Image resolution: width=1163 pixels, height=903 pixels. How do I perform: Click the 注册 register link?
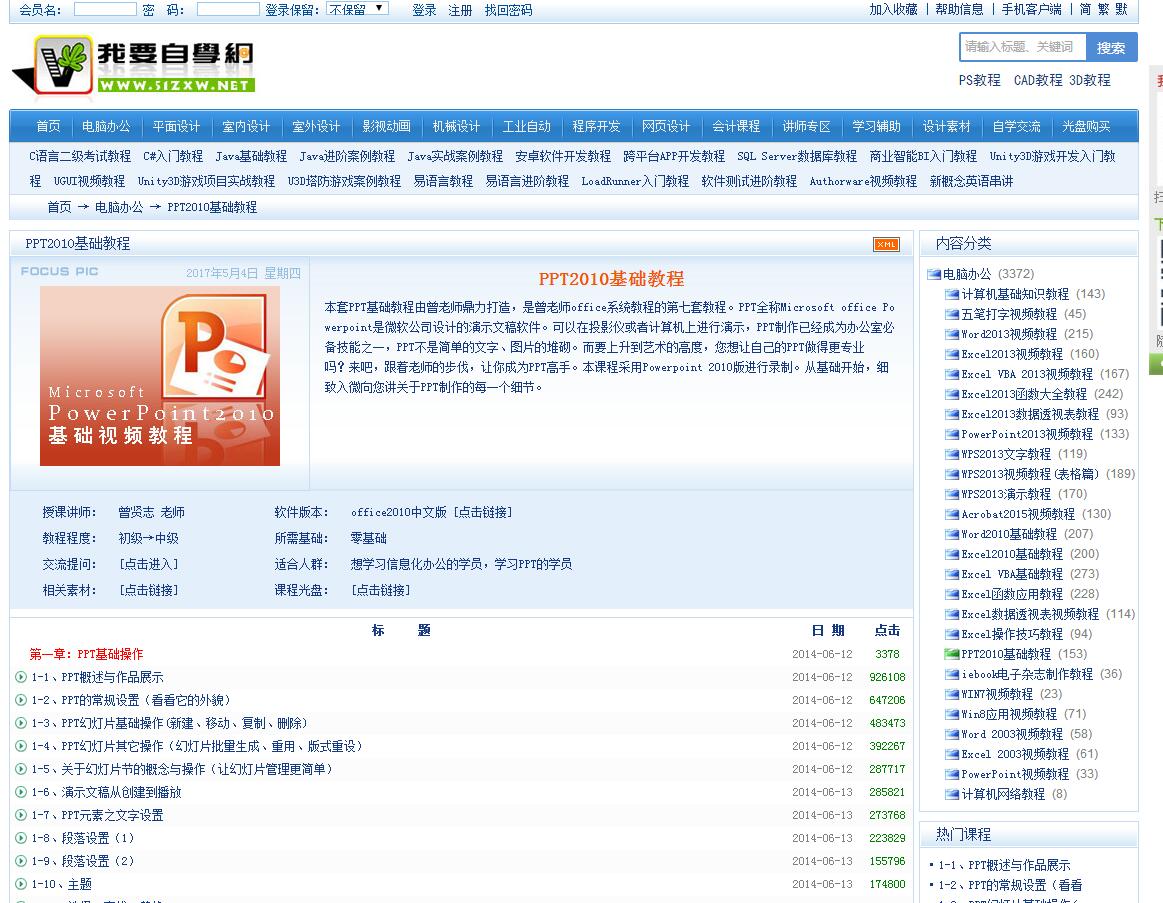click(x=461, y=10)
